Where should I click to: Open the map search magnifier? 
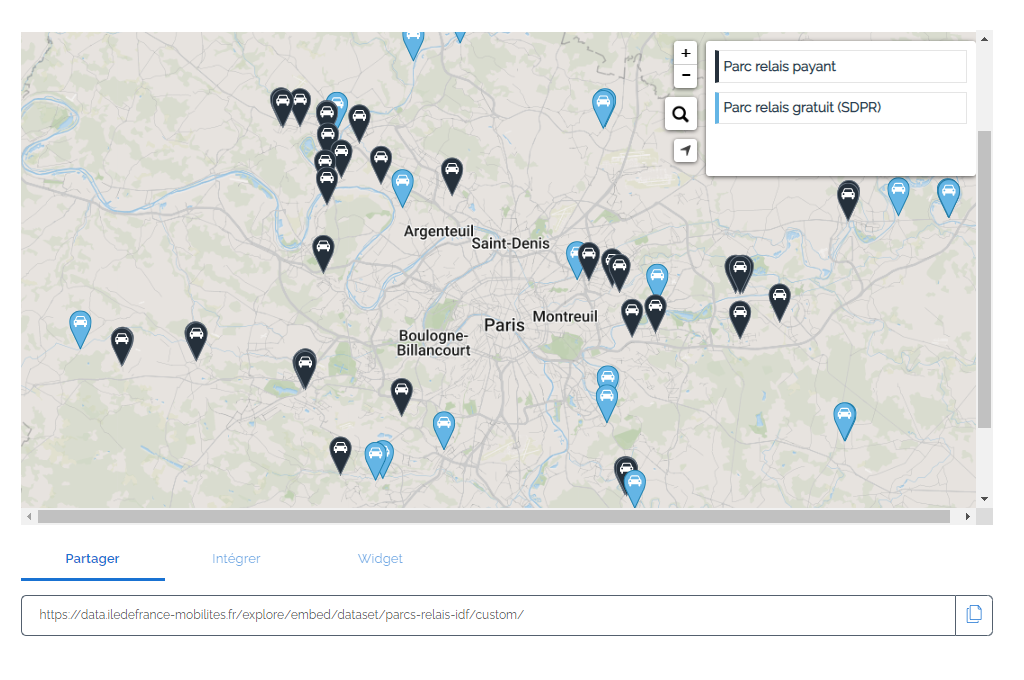click(680, 114)
